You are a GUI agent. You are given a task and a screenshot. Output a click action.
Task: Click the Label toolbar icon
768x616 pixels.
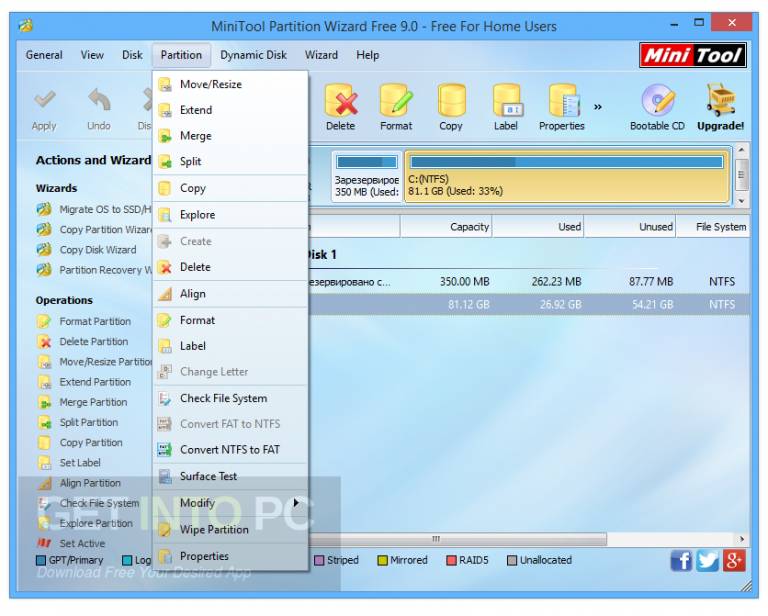[507, 100]
